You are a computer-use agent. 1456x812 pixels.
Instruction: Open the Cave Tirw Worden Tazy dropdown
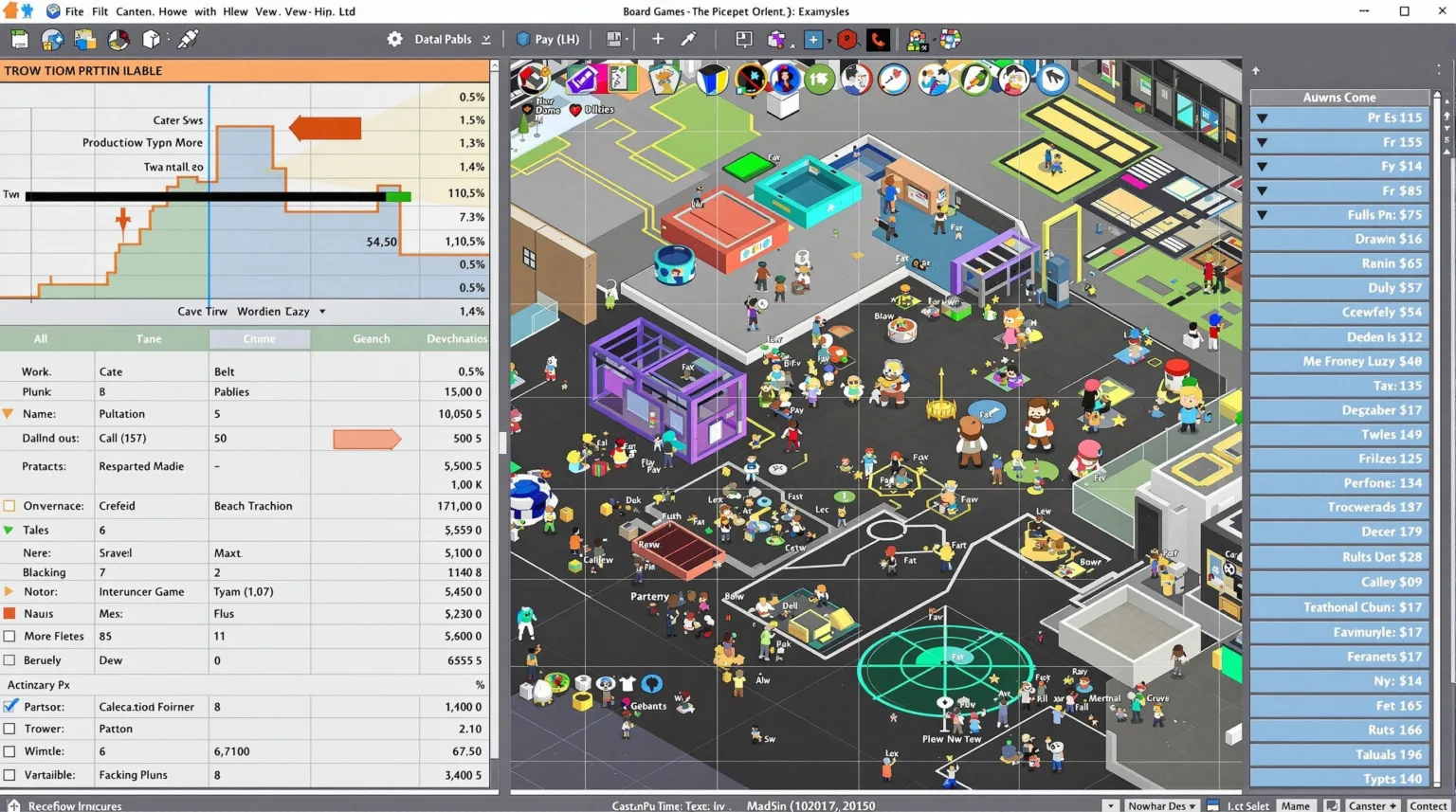319,311
